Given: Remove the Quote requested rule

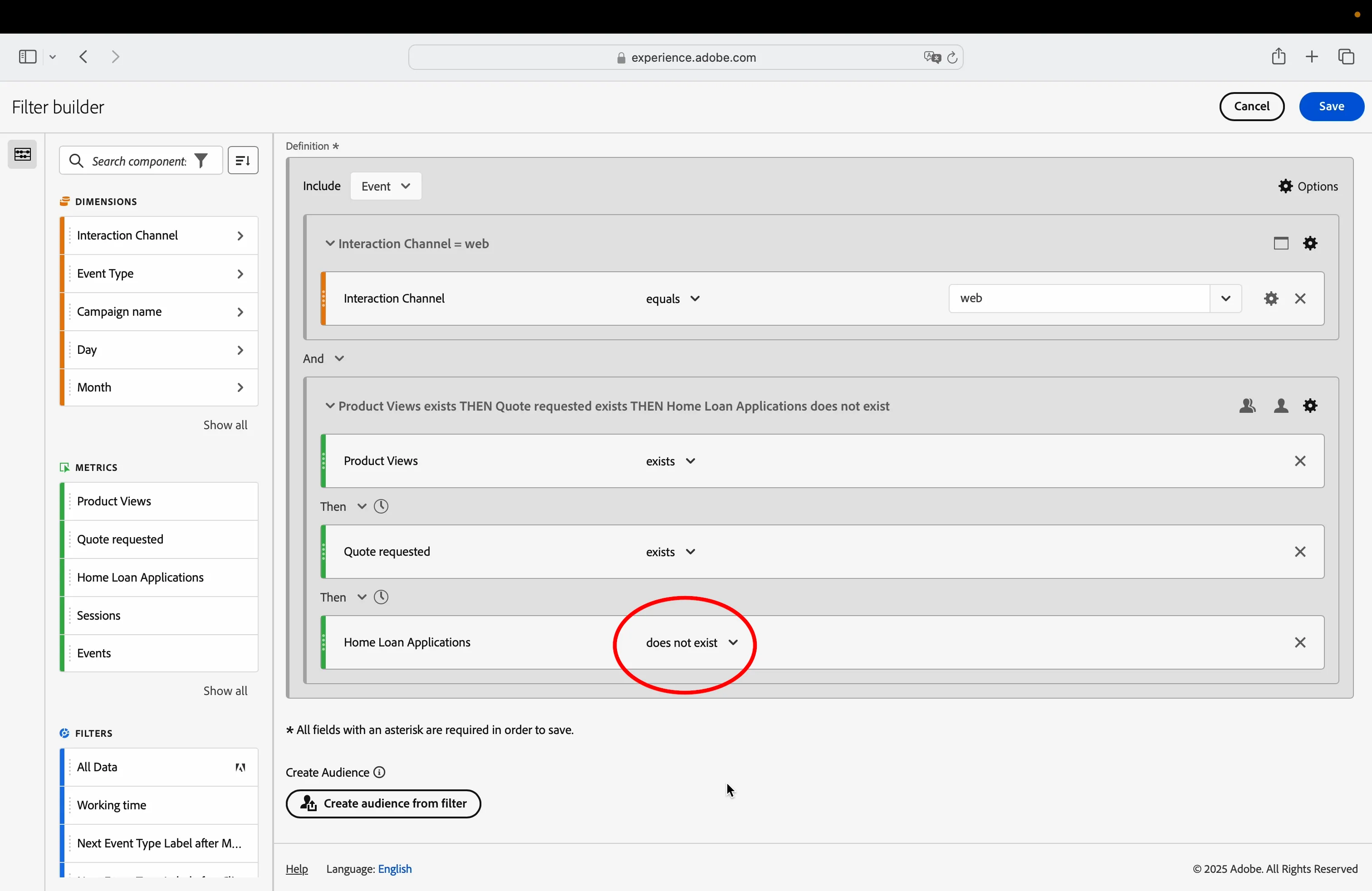Looking at the screenshot, I should 1300,552.
